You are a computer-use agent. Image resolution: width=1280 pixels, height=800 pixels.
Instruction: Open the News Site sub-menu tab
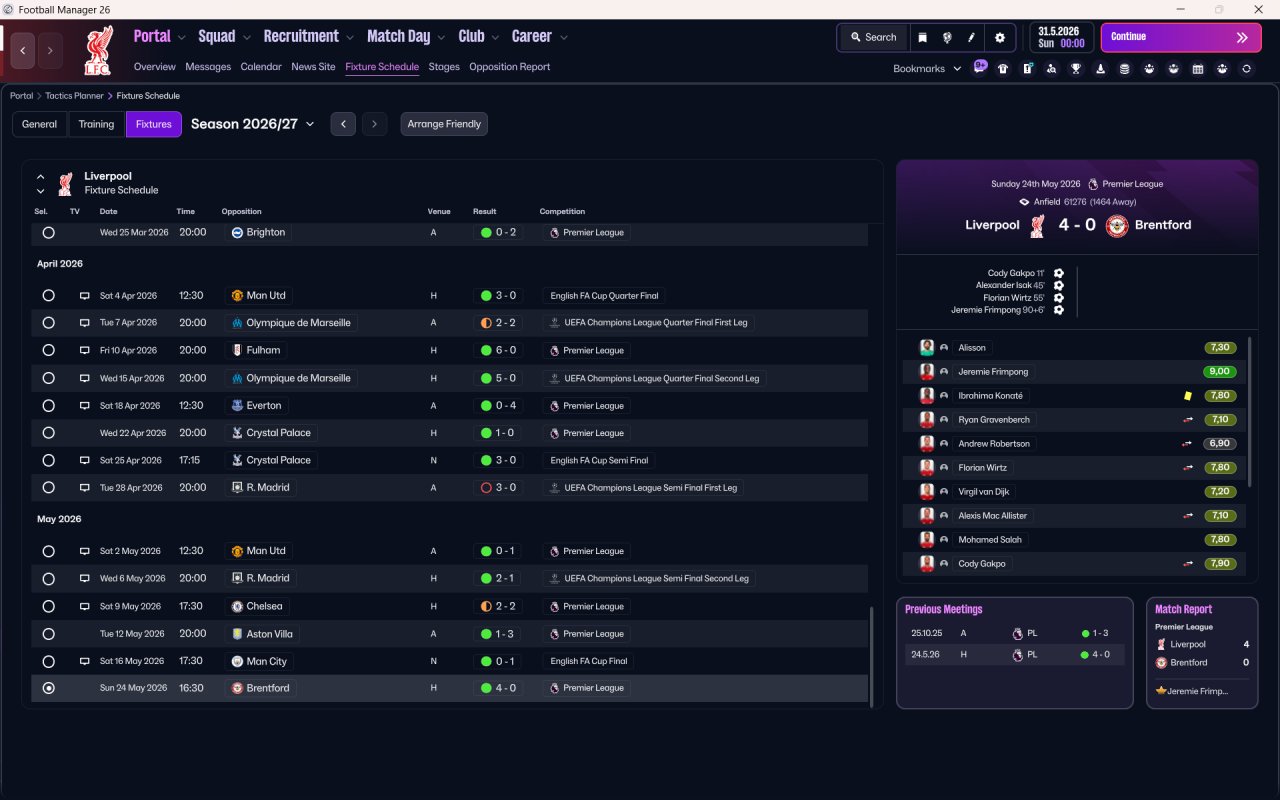click(313, 67)
